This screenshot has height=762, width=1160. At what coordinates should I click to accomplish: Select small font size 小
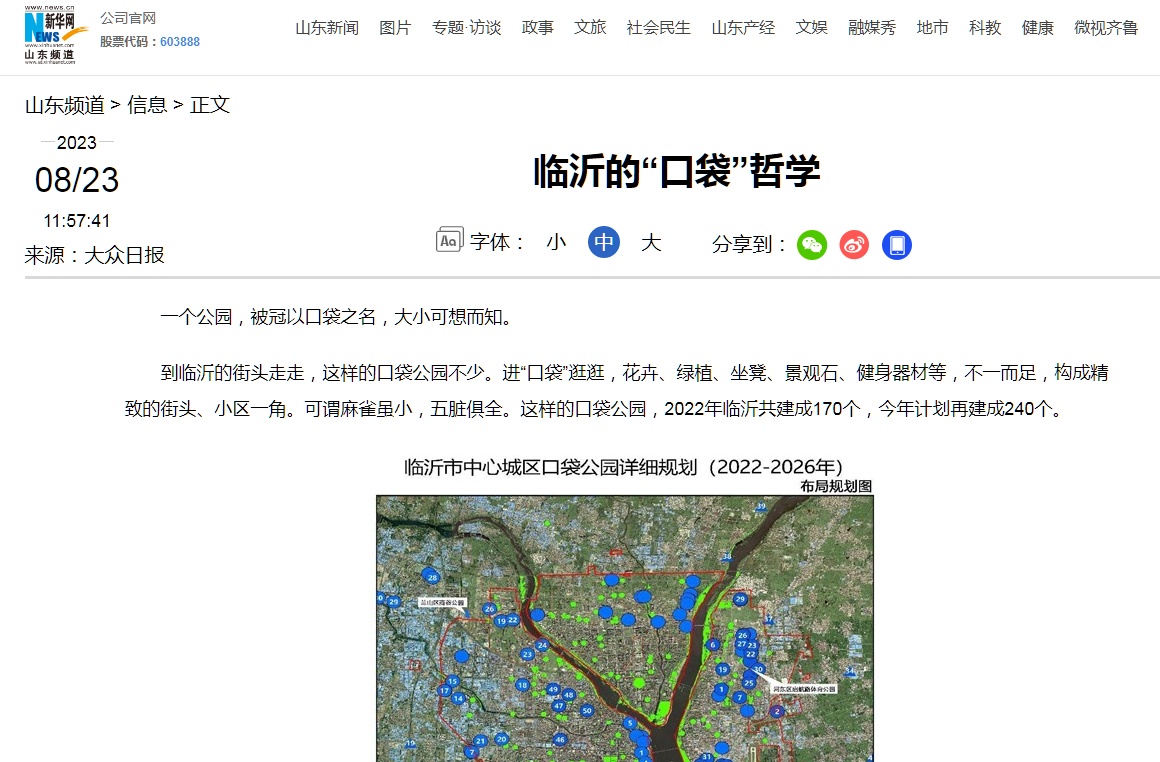(x=556, y=242)
